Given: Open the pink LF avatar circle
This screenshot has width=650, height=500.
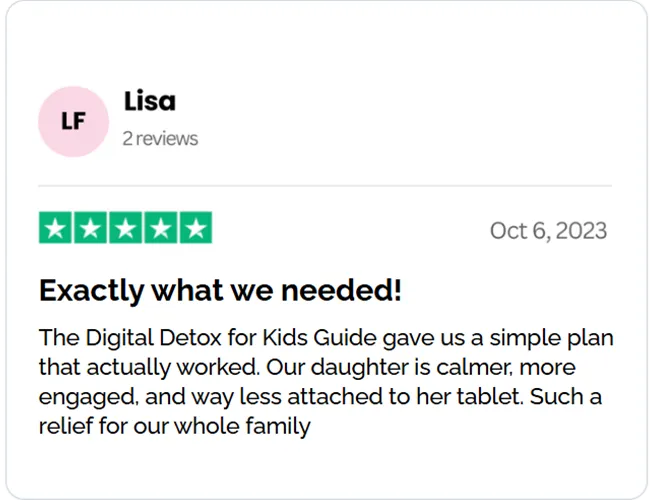Looking at the screenshot, I should coord(73,121).
